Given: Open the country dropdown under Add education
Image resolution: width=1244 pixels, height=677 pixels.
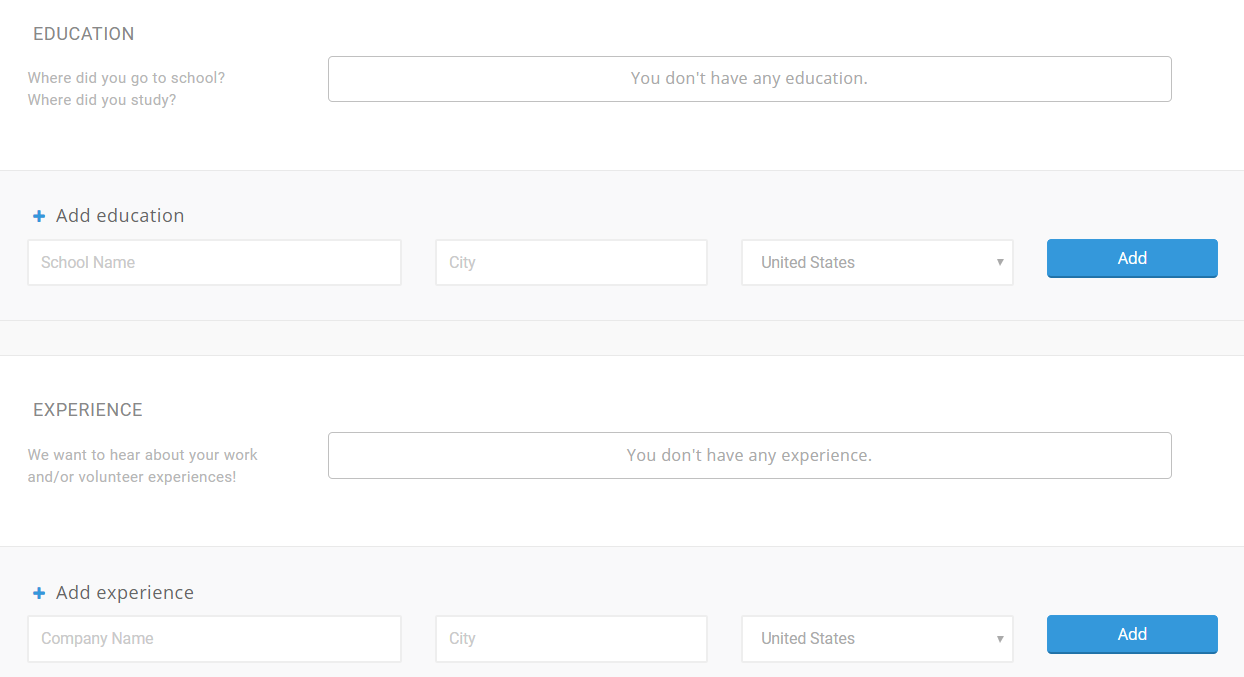Looking at the screenshot, I should (877, 262).
